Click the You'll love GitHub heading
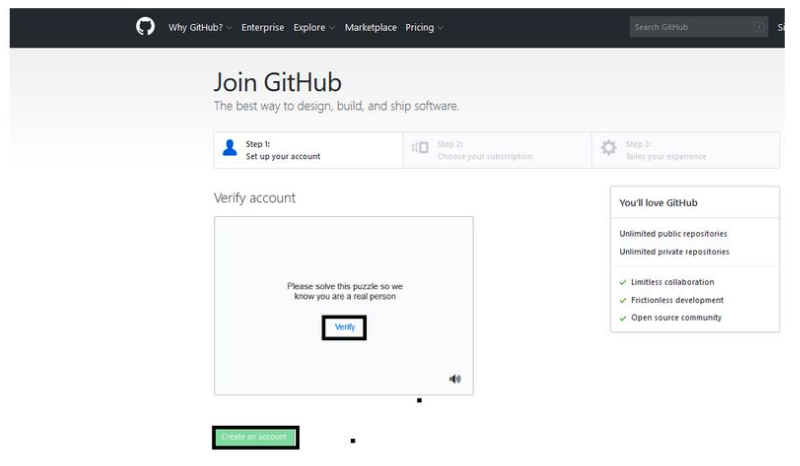 point(658,203)
